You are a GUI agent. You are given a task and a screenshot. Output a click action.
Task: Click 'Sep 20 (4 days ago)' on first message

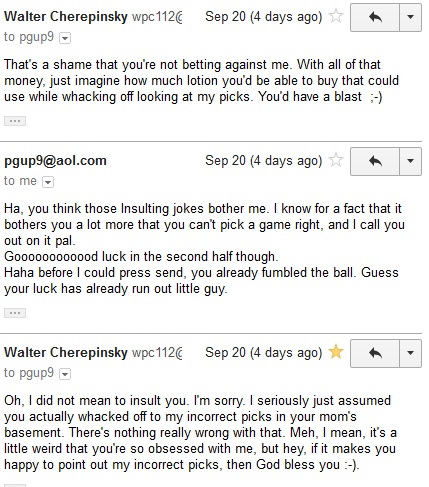point(264,17)
